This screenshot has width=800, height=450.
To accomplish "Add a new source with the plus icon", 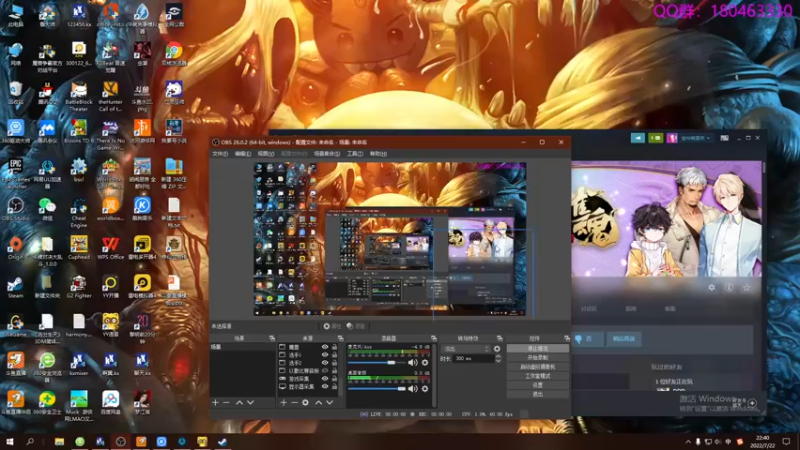I will (283, 403).
